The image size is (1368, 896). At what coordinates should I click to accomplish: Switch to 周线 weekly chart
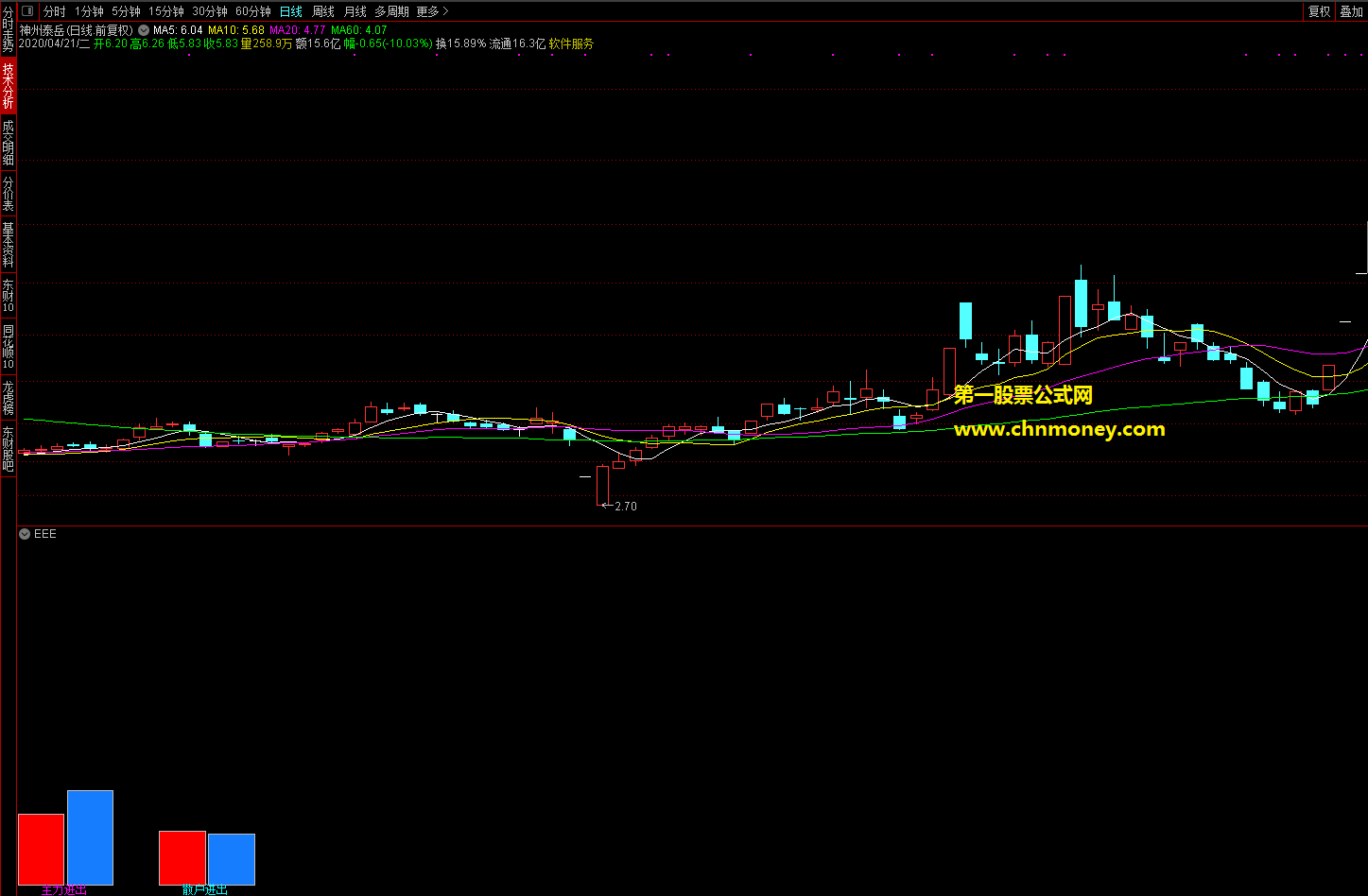(323, 11)
